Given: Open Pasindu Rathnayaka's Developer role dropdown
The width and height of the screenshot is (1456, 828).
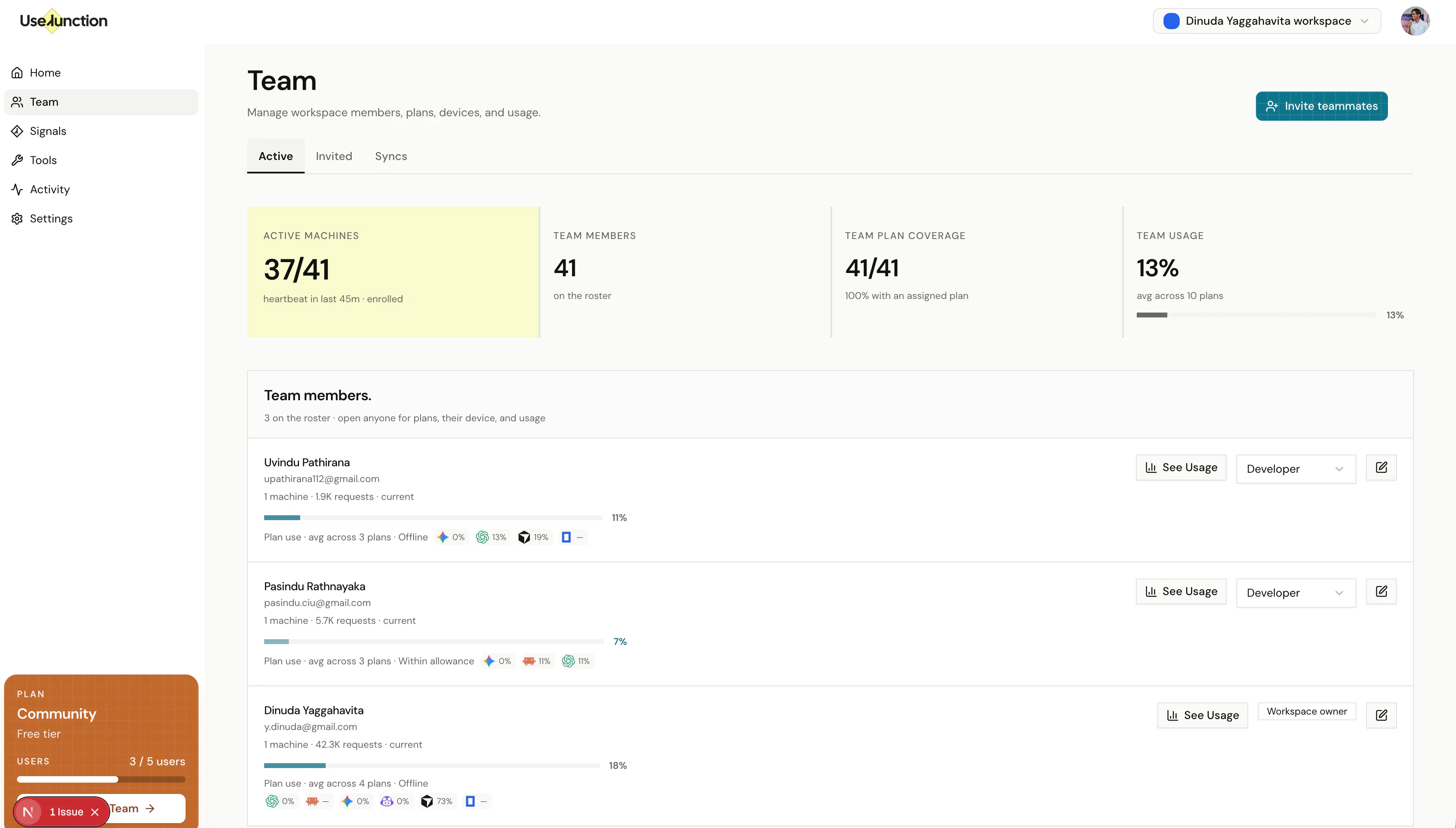Looking at the screenshot, I should 1296,593.
